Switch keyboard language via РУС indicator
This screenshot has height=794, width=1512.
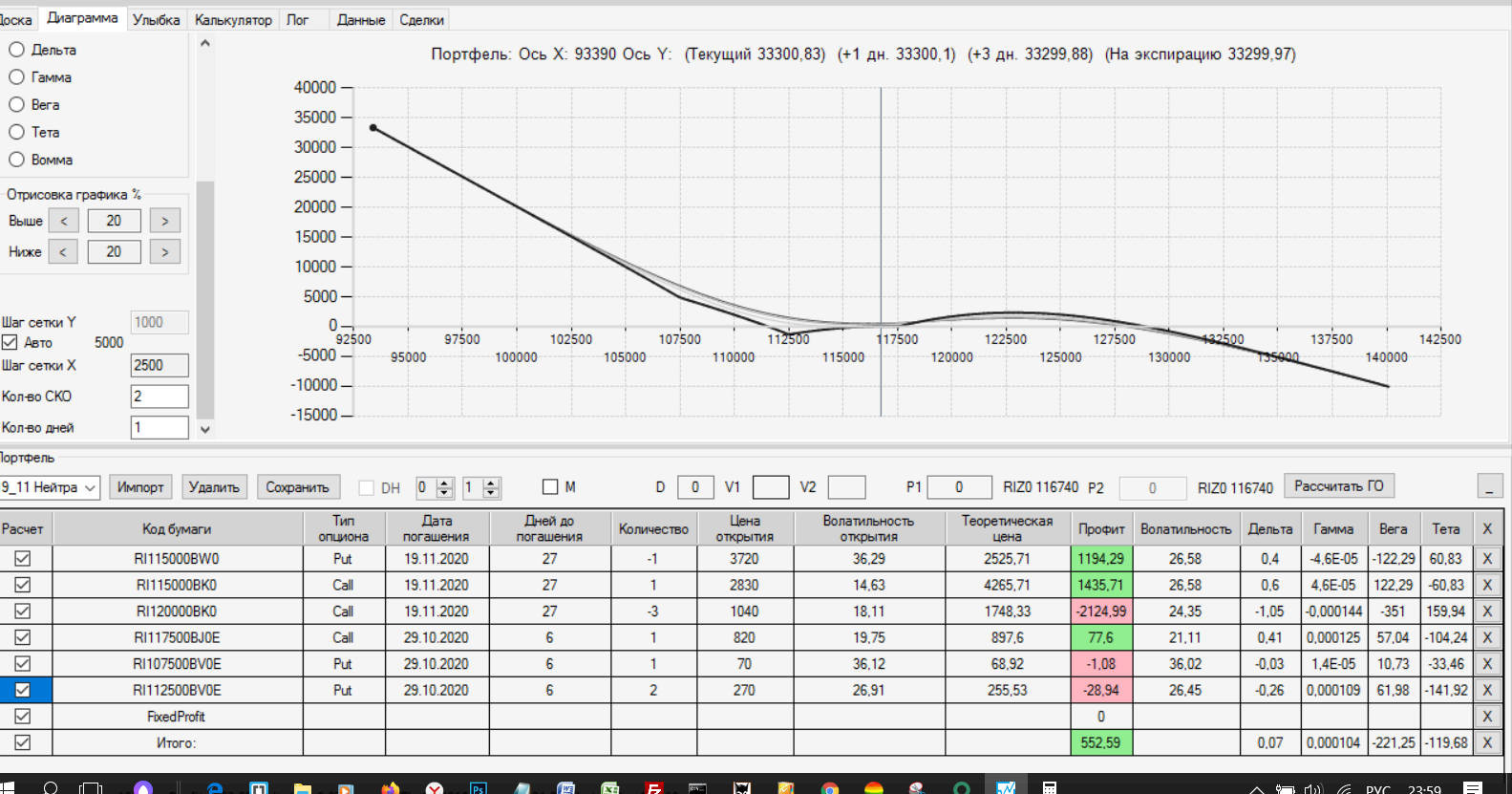coord(1378,789)
